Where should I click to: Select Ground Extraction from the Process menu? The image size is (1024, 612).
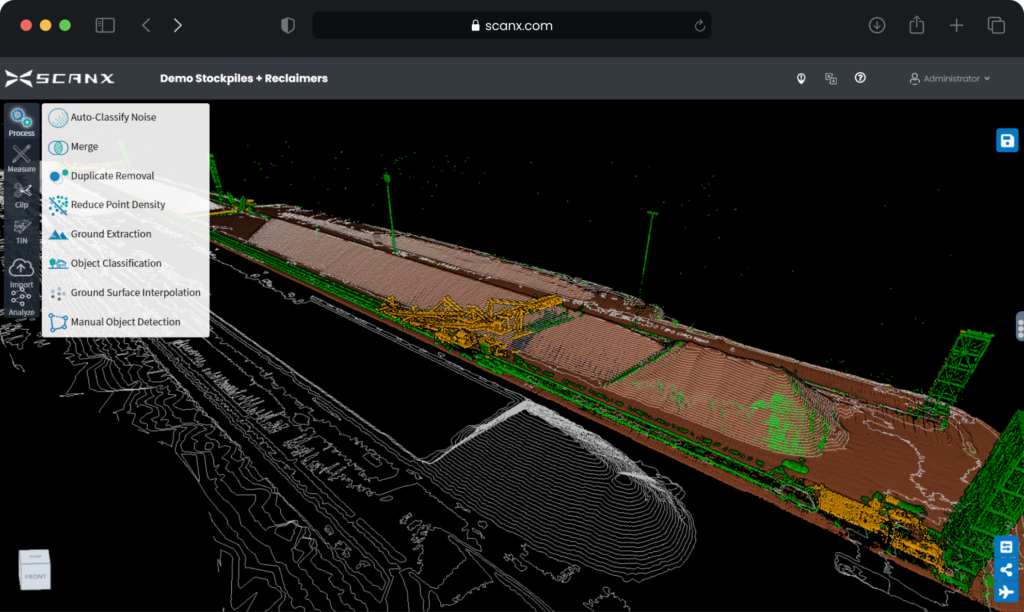pyautogui.click(x=110, y=233)
